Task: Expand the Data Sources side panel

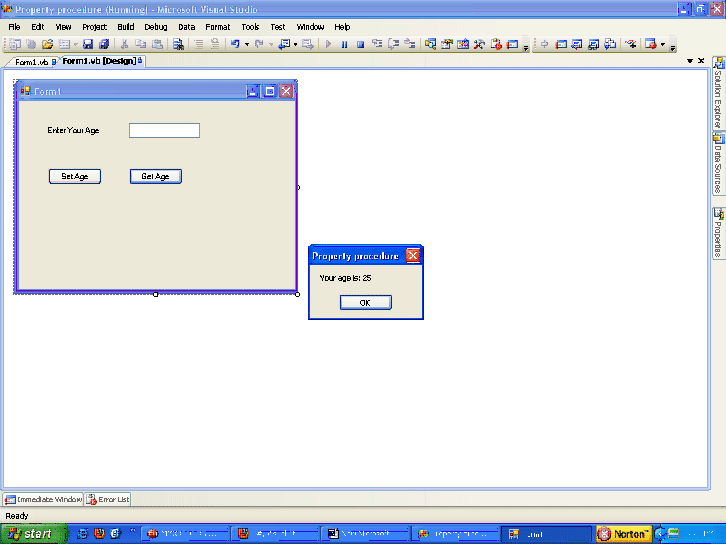Action: pos(718,163)
